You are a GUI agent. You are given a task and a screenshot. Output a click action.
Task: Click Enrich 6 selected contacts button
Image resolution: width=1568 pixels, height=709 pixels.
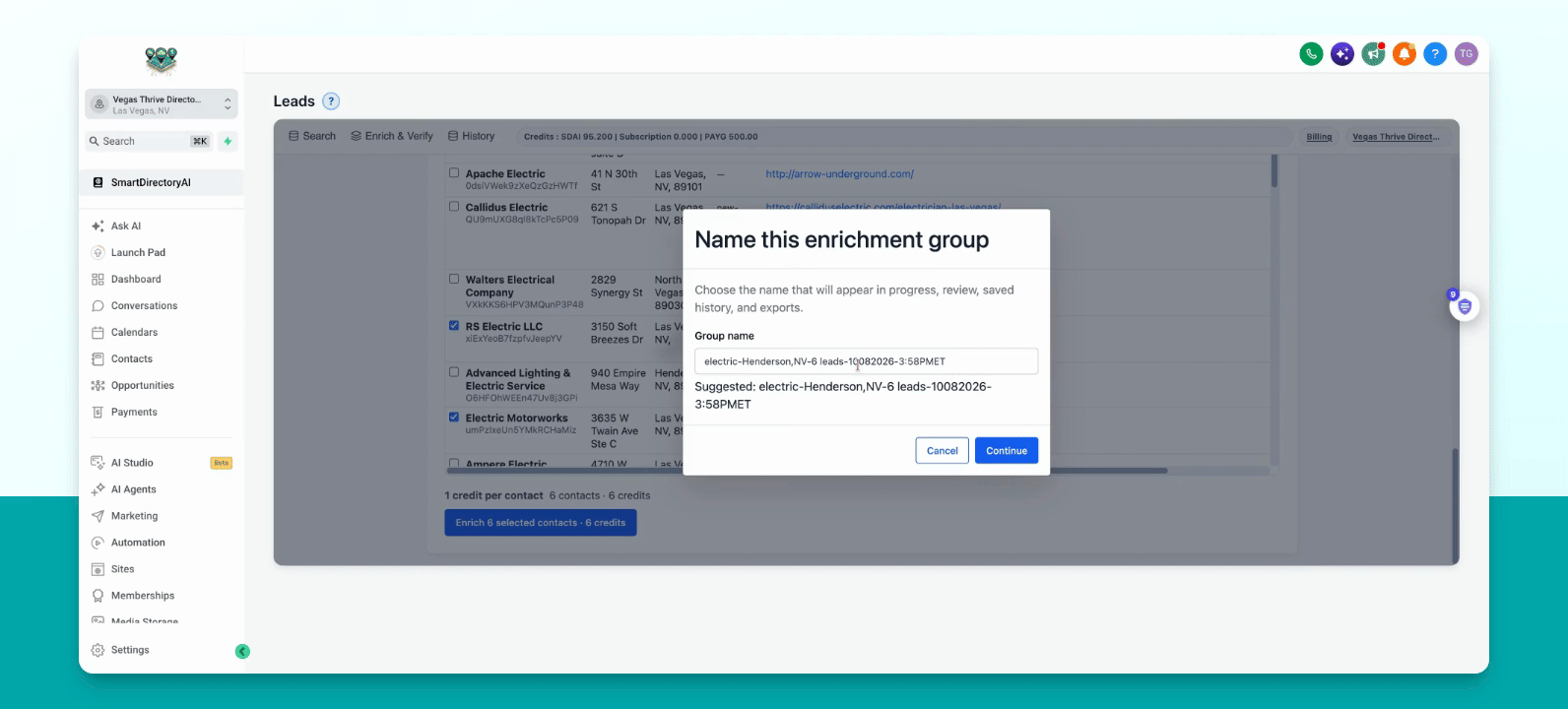tap(541, 523)
